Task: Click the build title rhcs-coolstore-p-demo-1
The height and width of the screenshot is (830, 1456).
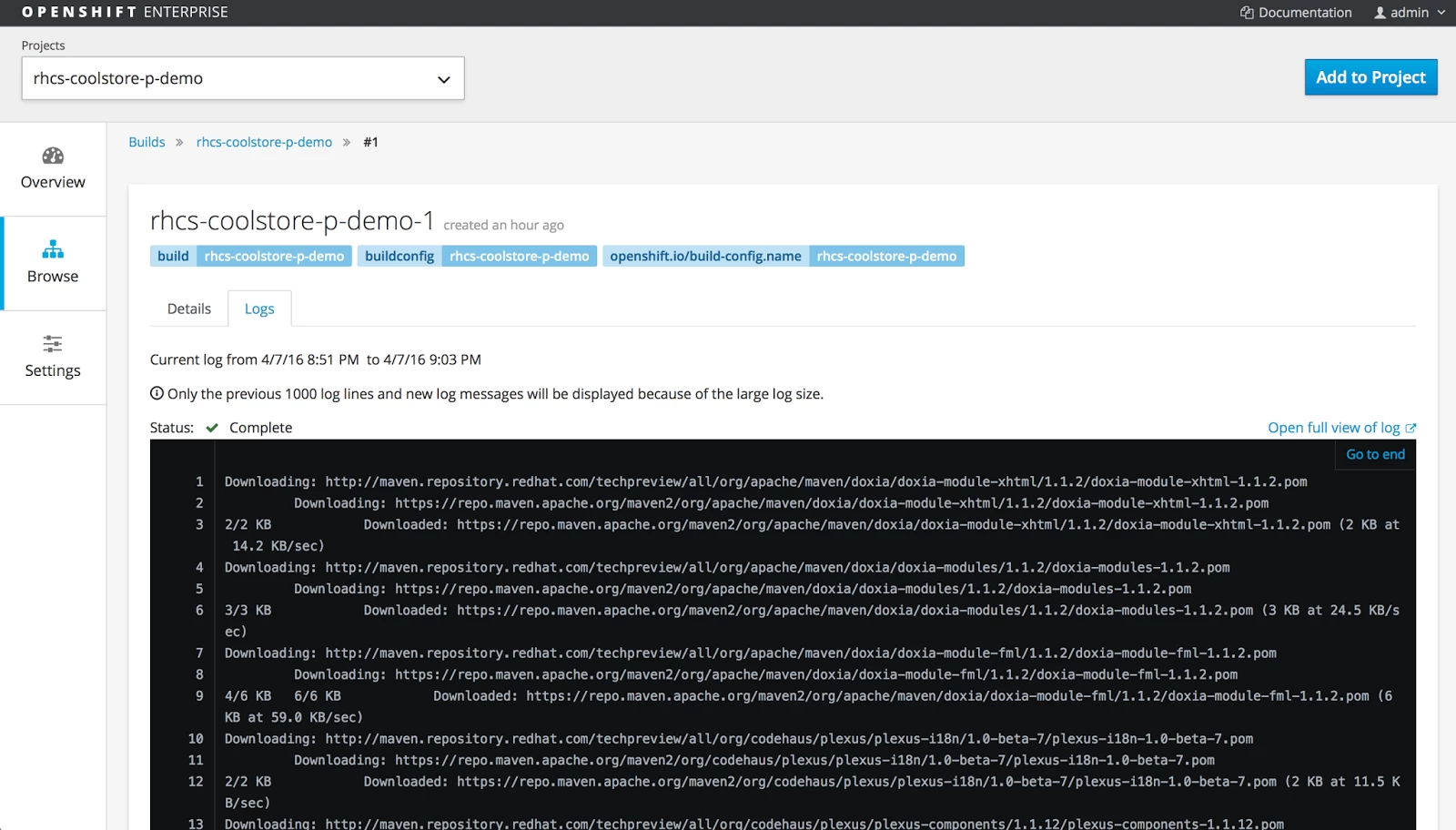Action: pyautogui.click(x=292, y=221)
